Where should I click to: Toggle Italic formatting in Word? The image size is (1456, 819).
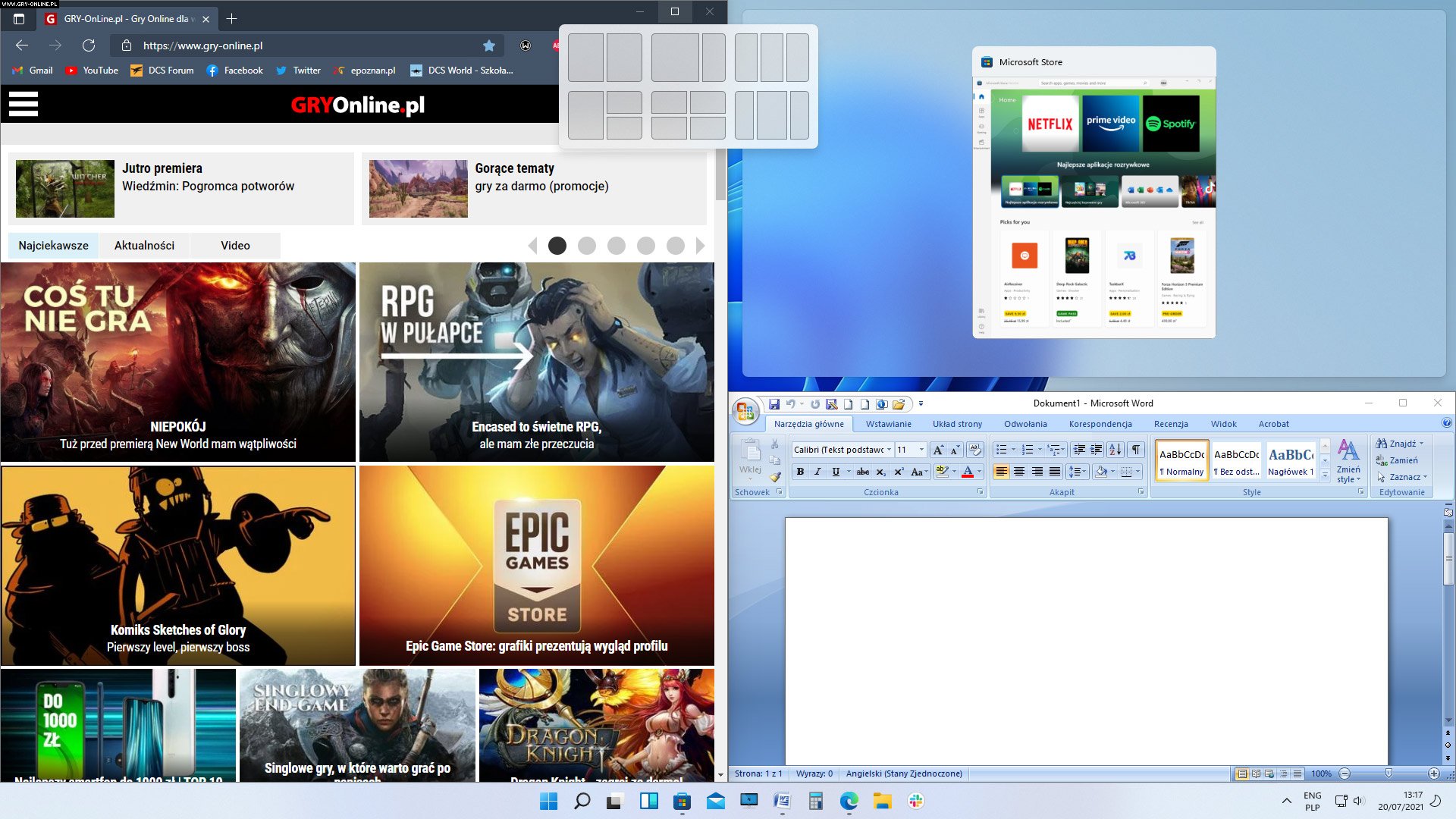tap(817, 472)
